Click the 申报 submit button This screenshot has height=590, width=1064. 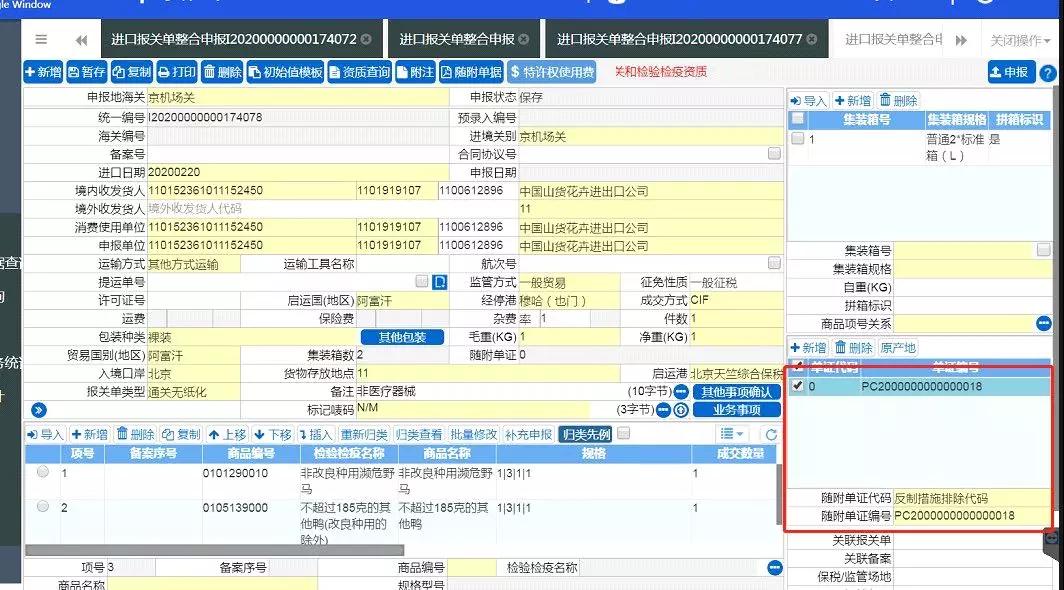pyautogui.click(x=1010, y=72)
